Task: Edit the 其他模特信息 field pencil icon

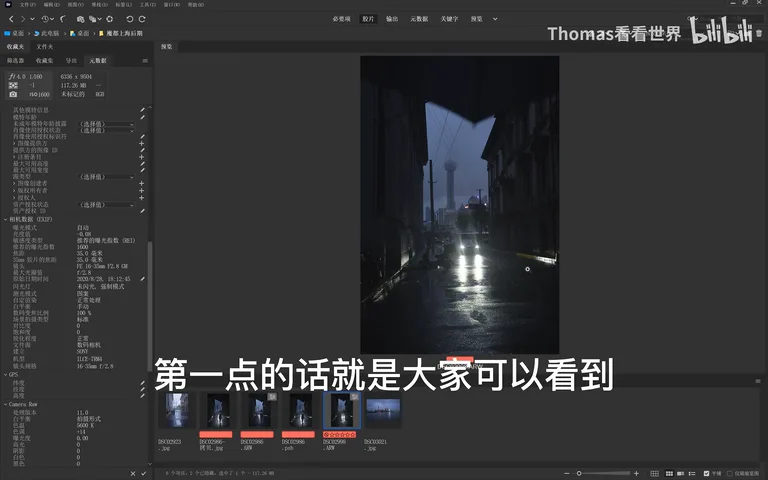Action: click(143, 110)
